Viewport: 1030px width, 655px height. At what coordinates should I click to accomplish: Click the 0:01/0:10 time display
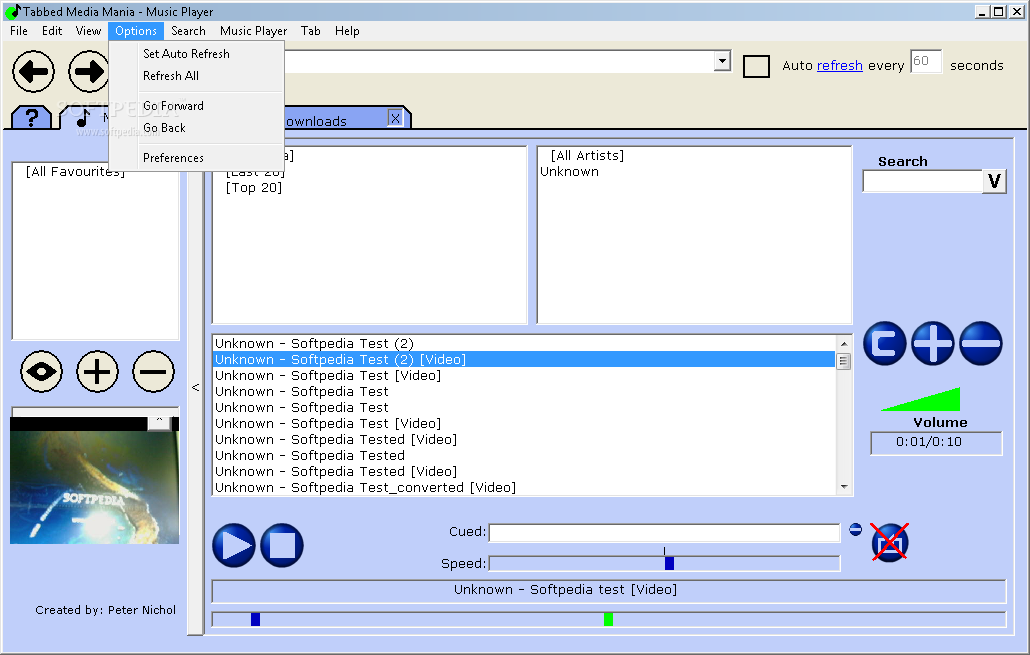pyautogui.click(x=936, y=443)
